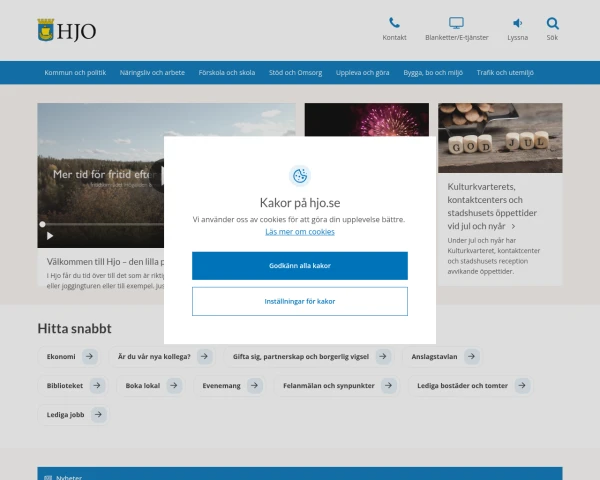Open Lediga bostäder och tomter link

(x=470, y=385)
